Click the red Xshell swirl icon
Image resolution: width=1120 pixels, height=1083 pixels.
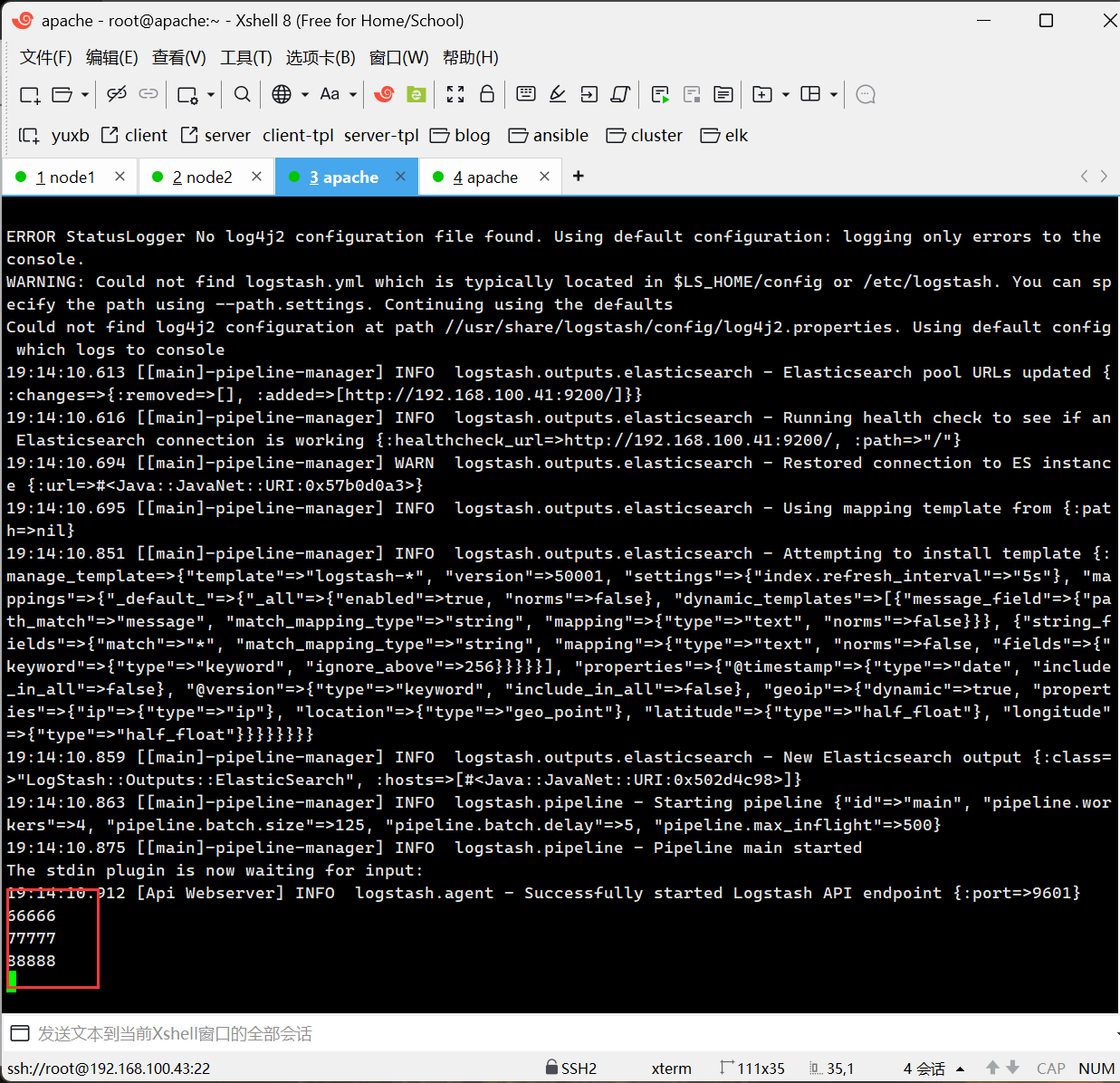tap(385, 94)
